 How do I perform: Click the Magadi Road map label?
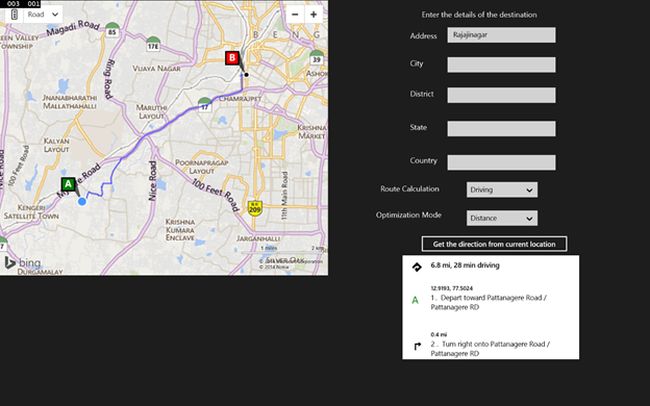(73, 27)
